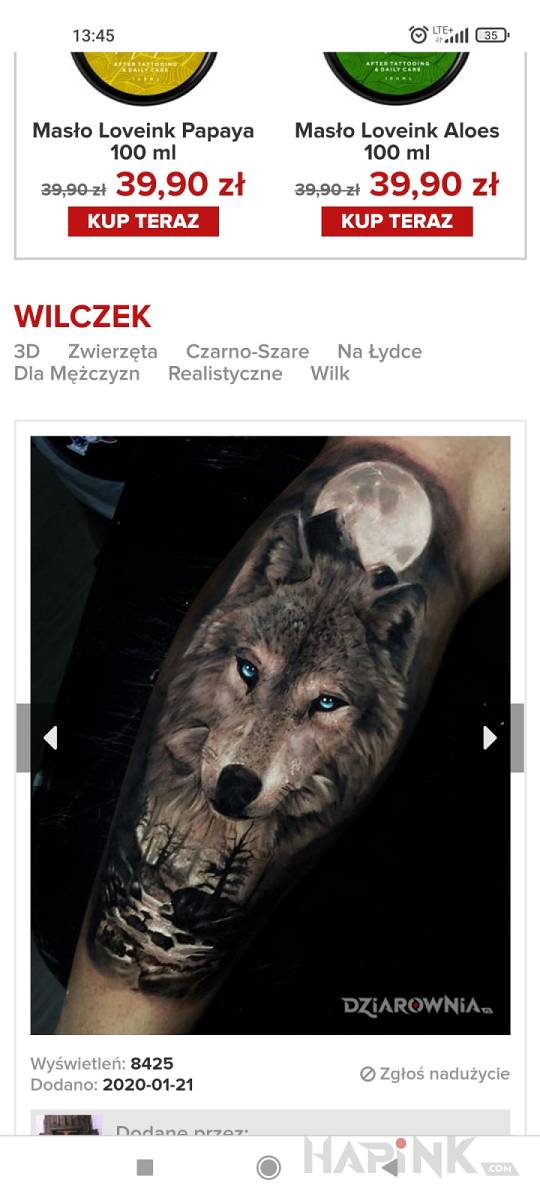The width and height of the screenshot is (540, 1200).
Task: Select the Na Łydce tag
Action: tap(380, 352)
